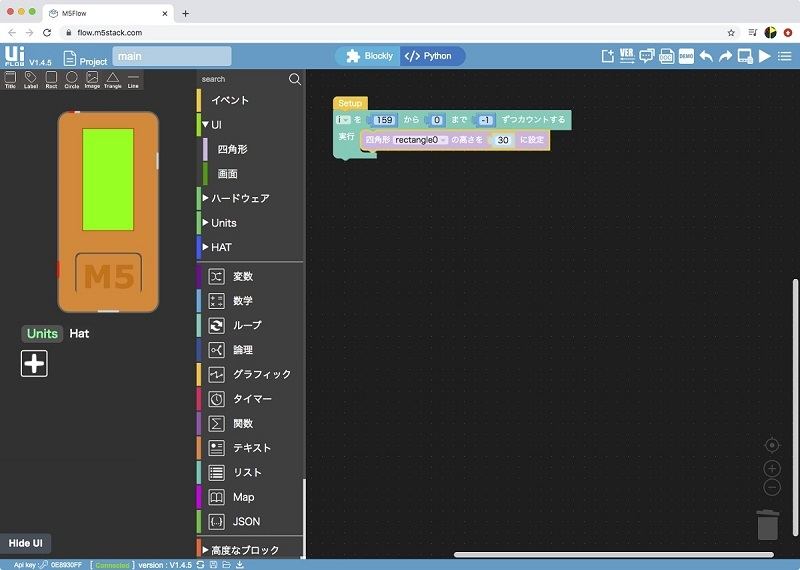Open the Hat tab
The image size is (800, 570).
79,333
